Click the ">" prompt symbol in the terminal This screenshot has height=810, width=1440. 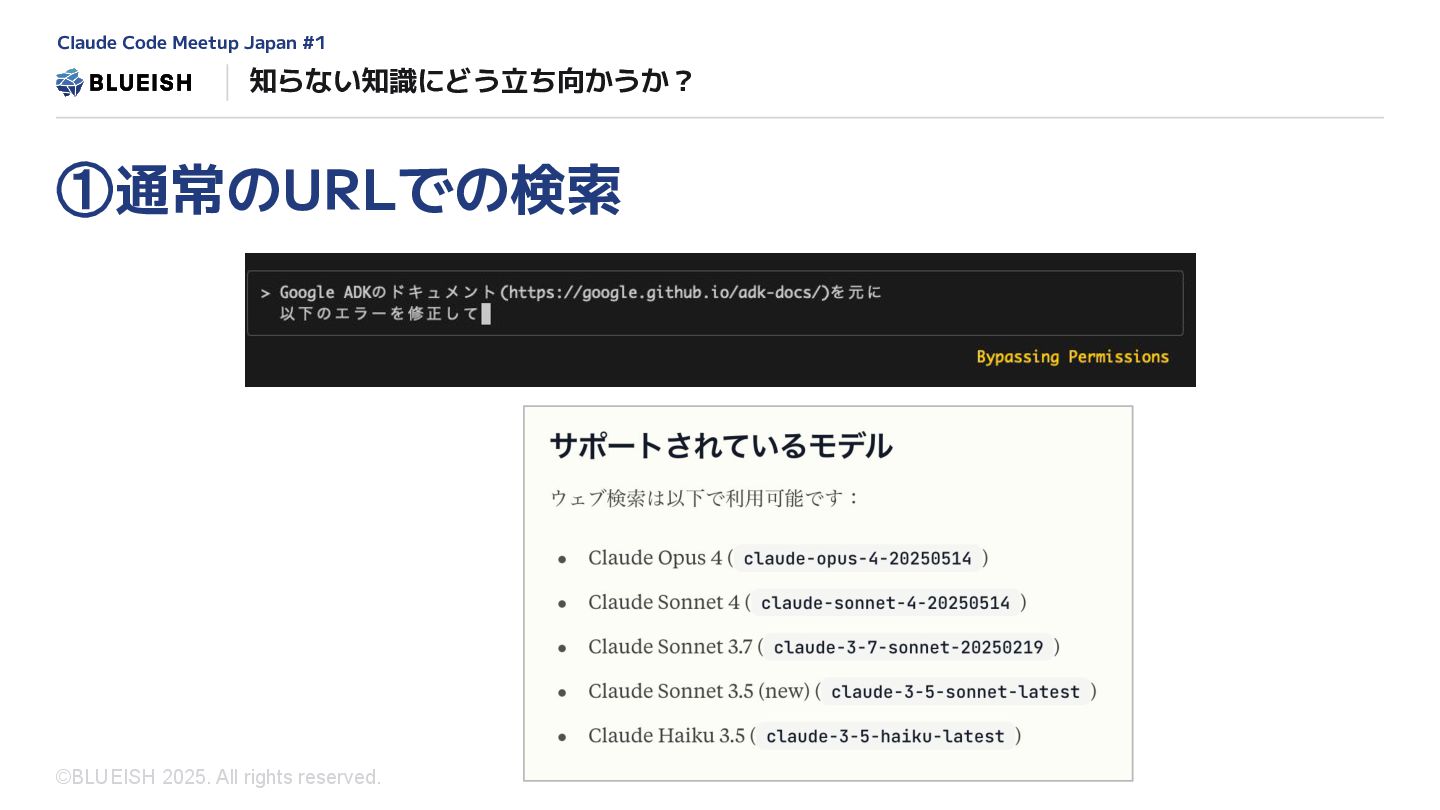coord(265,293)
